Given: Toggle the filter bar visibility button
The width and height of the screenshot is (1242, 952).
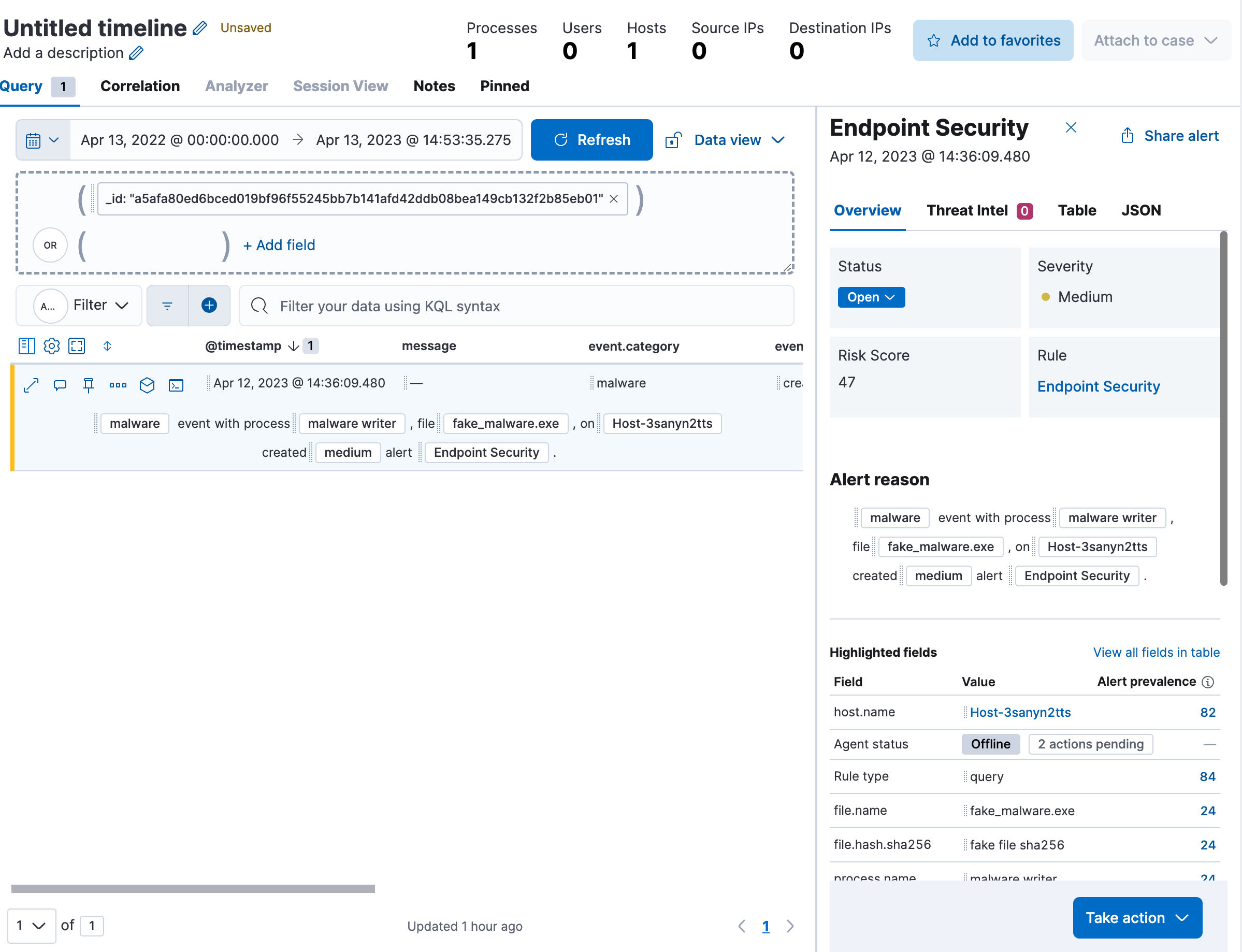Looking at the screenshot, I should (167, 306).
